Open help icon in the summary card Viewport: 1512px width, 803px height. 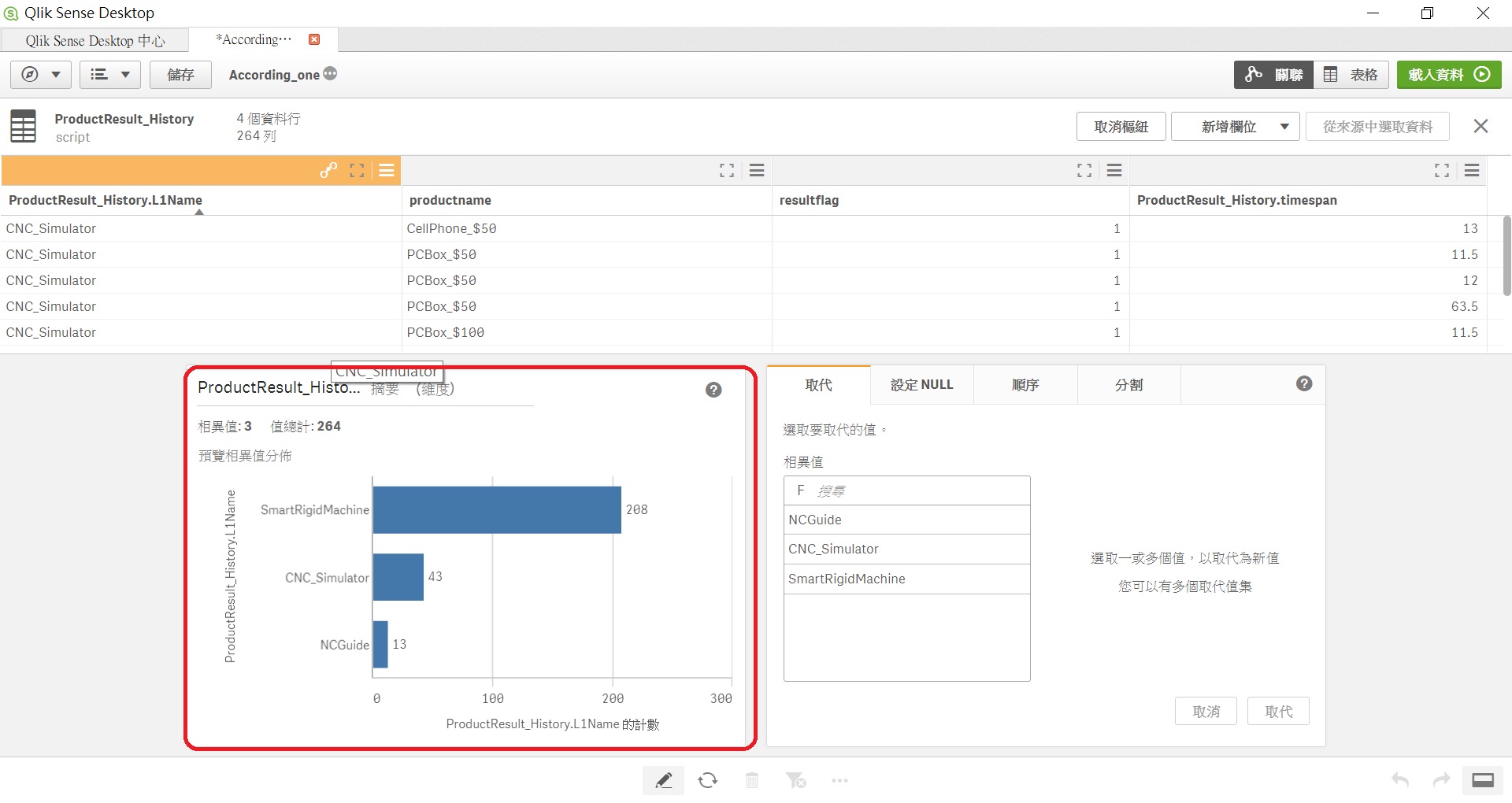713,390
